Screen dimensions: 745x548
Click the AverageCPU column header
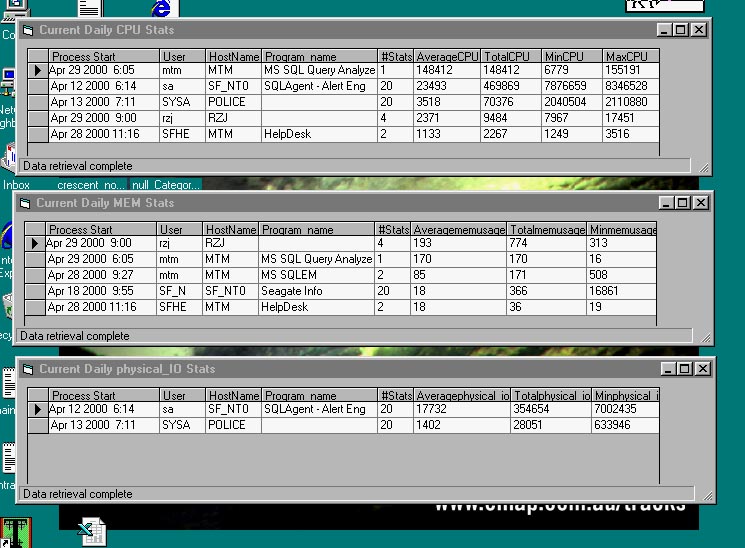[447, 56]
